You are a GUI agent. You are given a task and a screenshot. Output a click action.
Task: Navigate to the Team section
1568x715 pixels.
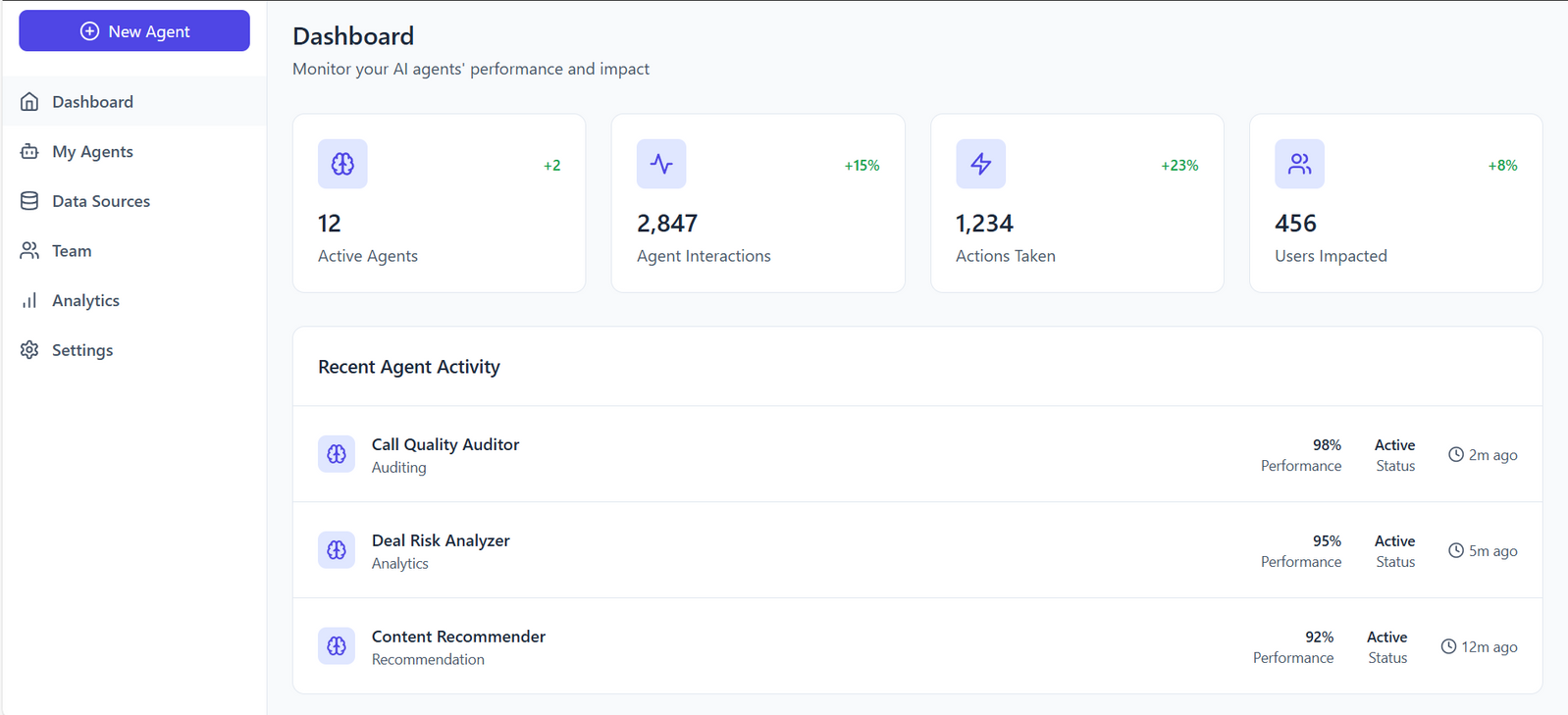point(72,251)
